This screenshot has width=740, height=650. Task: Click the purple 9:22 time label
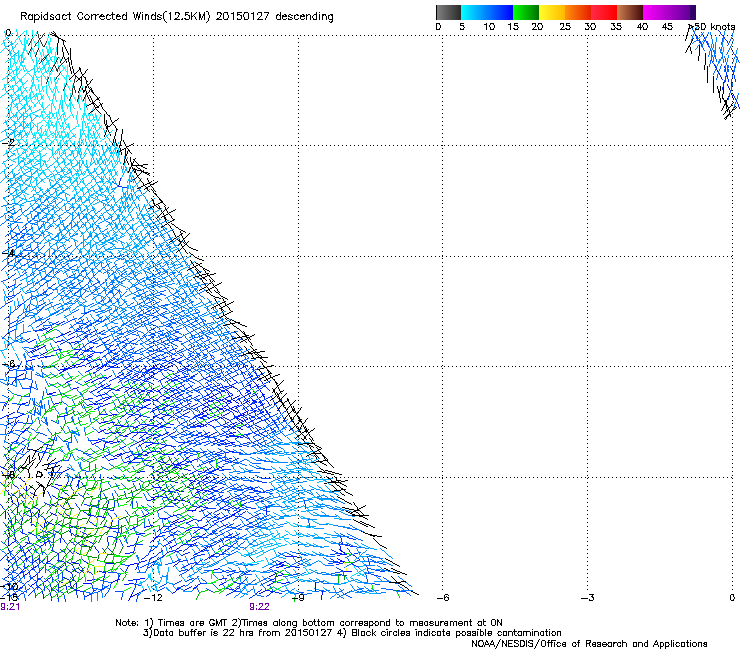coord(260,607)
